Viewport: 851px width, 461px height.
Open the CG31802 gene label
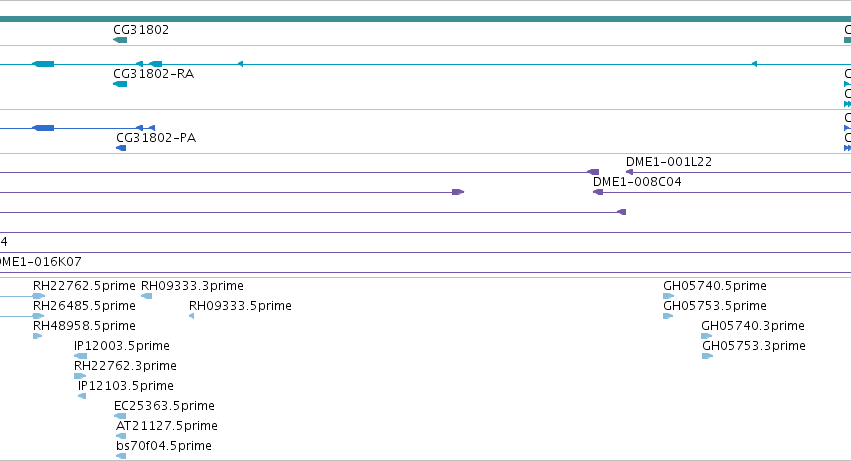(141, 30)
